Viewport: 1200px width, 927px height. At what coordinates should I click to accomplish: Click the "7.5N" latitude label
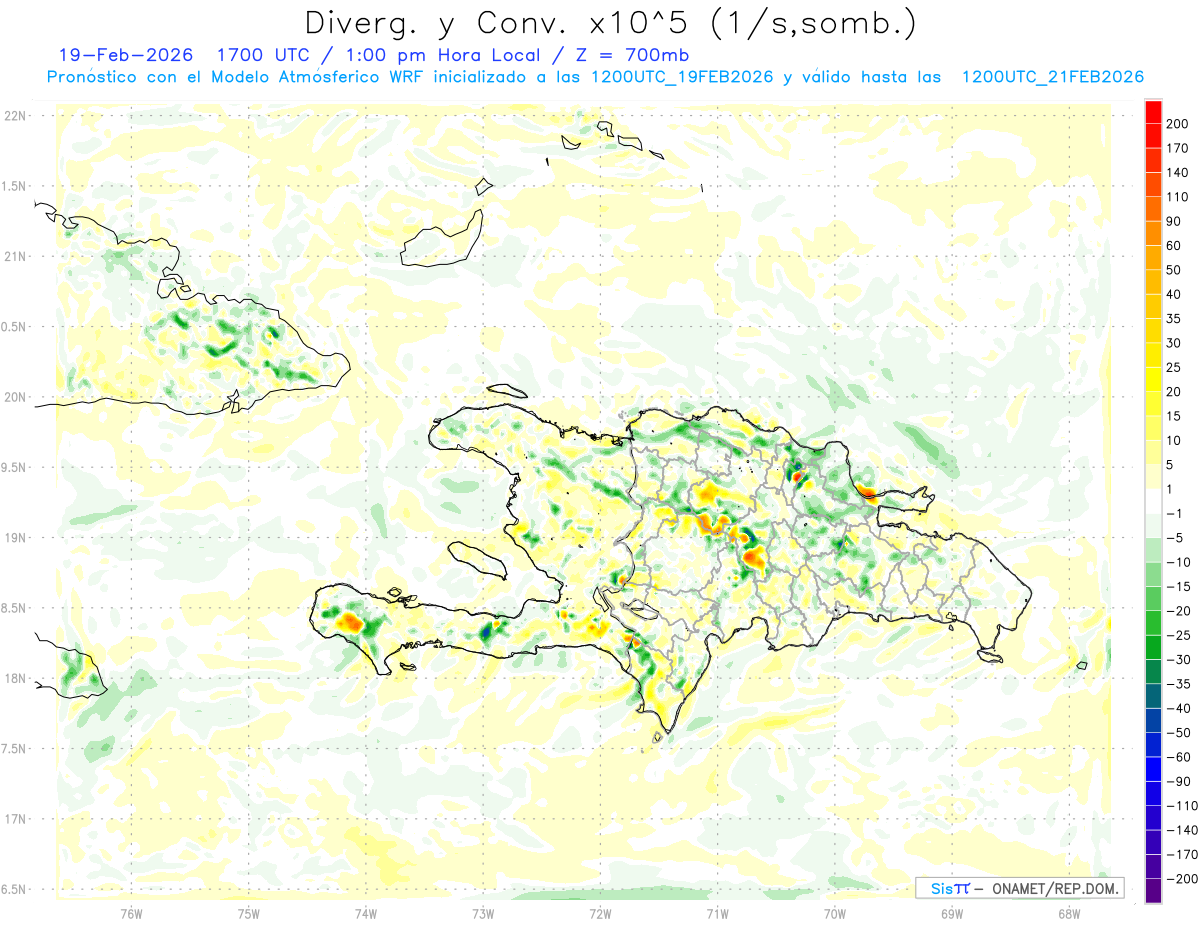coord(14,749)
